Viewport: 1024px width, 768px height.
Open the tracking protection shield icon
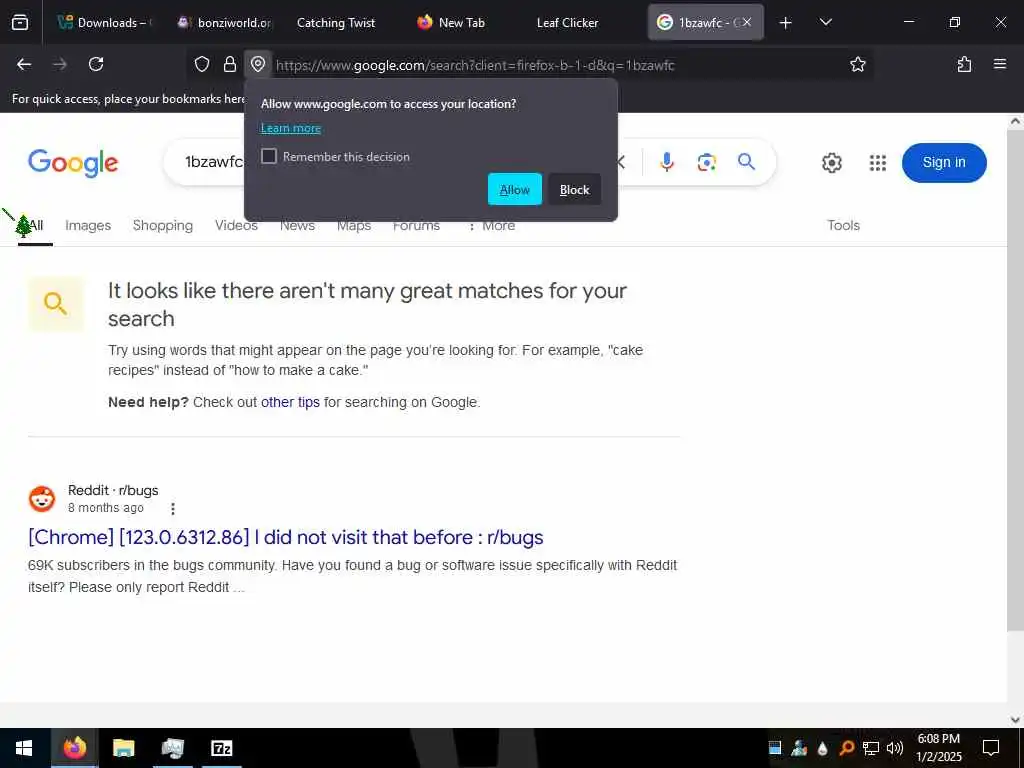click(x=202, y=64)
